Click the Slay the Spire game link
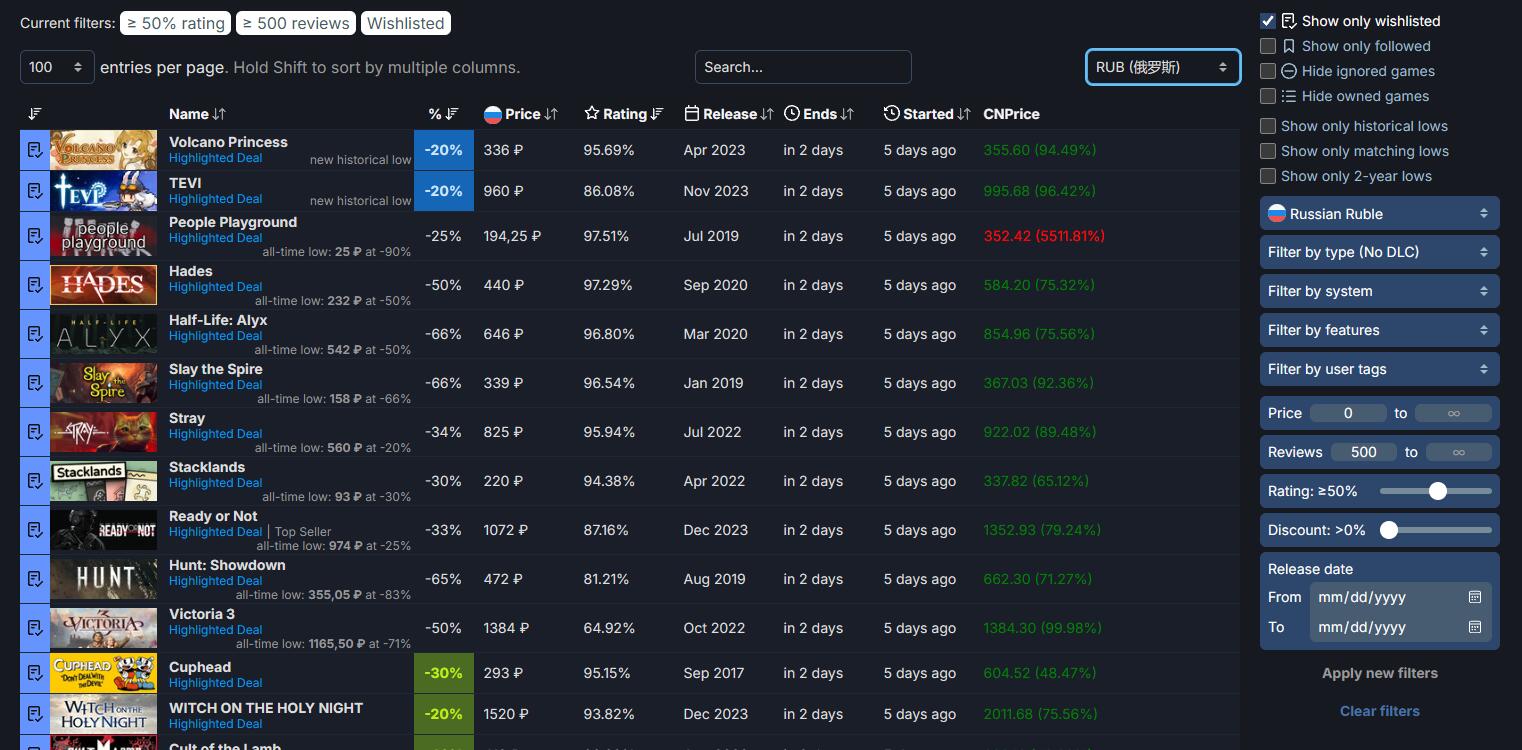The height and width of the screenshot is (750, 1522). click(215, 369)
